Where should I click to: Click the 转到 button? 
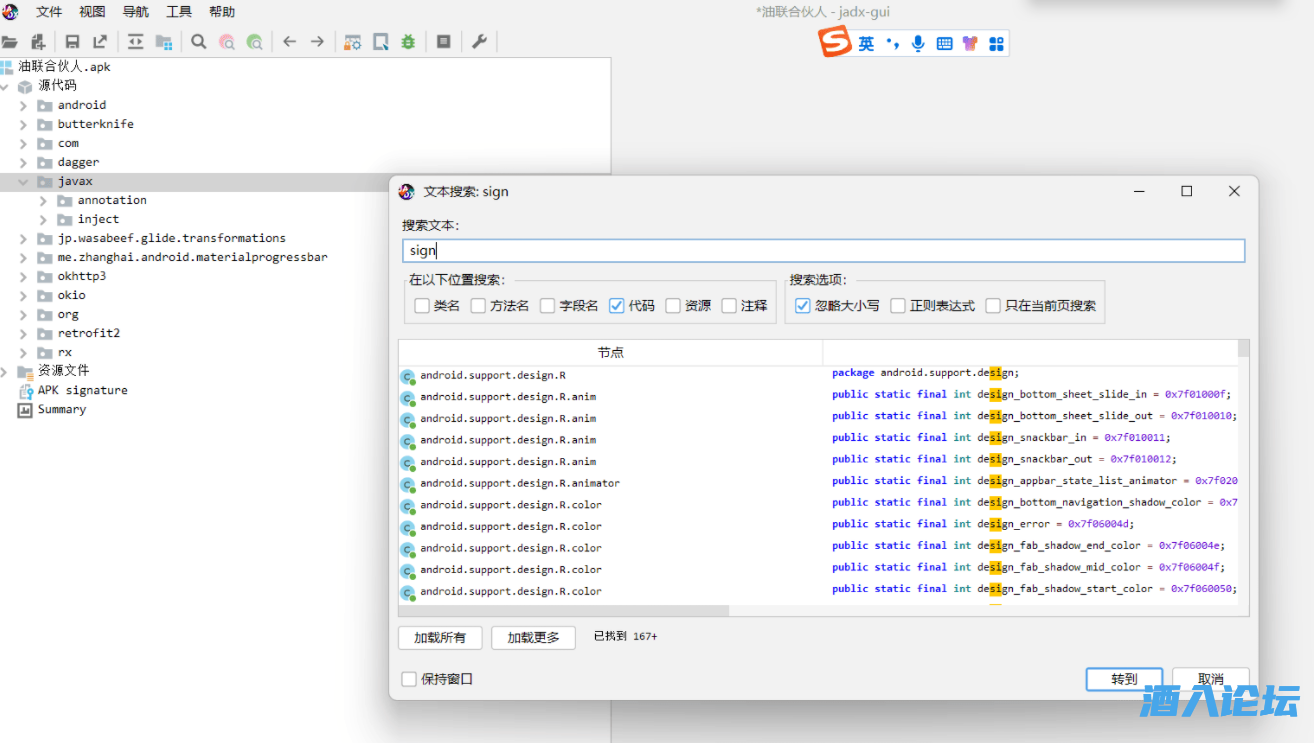pos(1124,679)
